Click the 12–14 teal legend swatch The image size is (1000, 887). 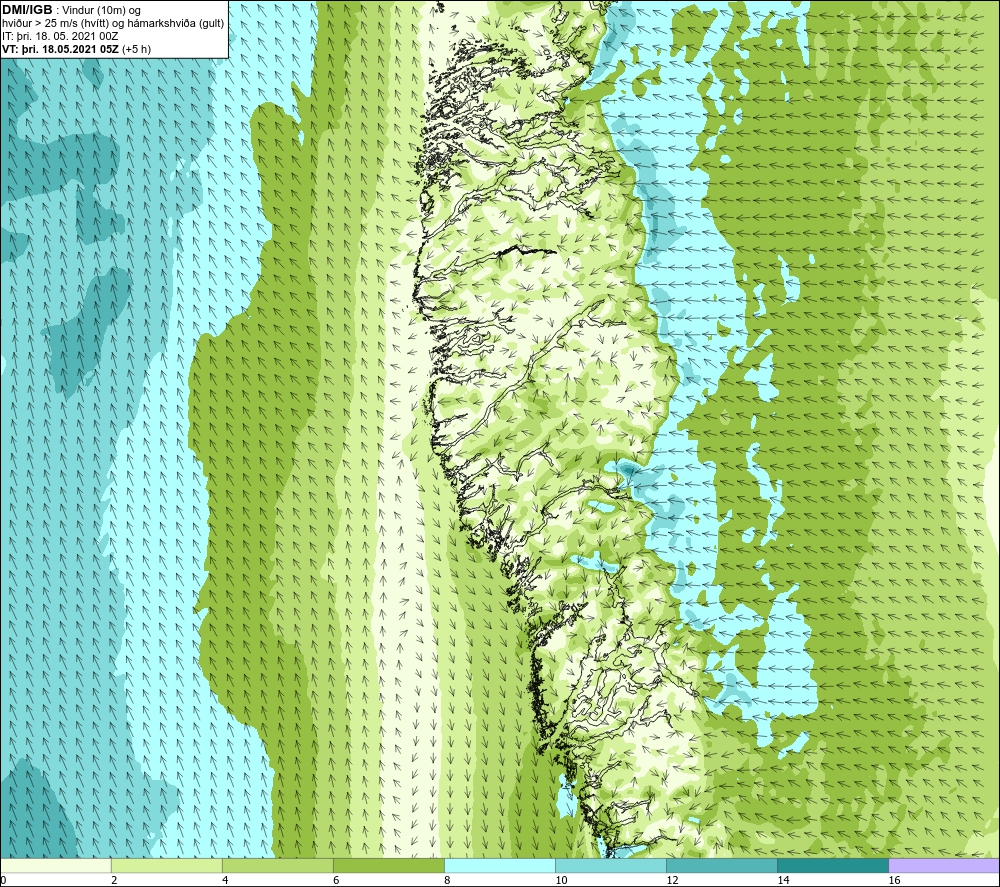pyautogui.click(x=721, y=866)
